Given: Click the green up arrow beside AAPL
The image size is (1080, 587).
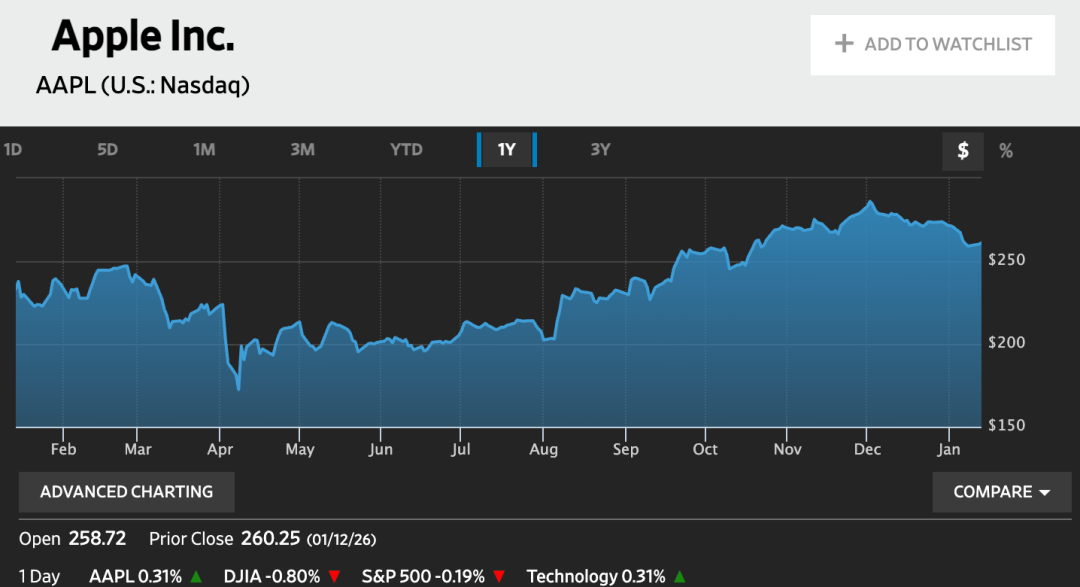Looking at the screenshot, I should (x=196, y=577).
